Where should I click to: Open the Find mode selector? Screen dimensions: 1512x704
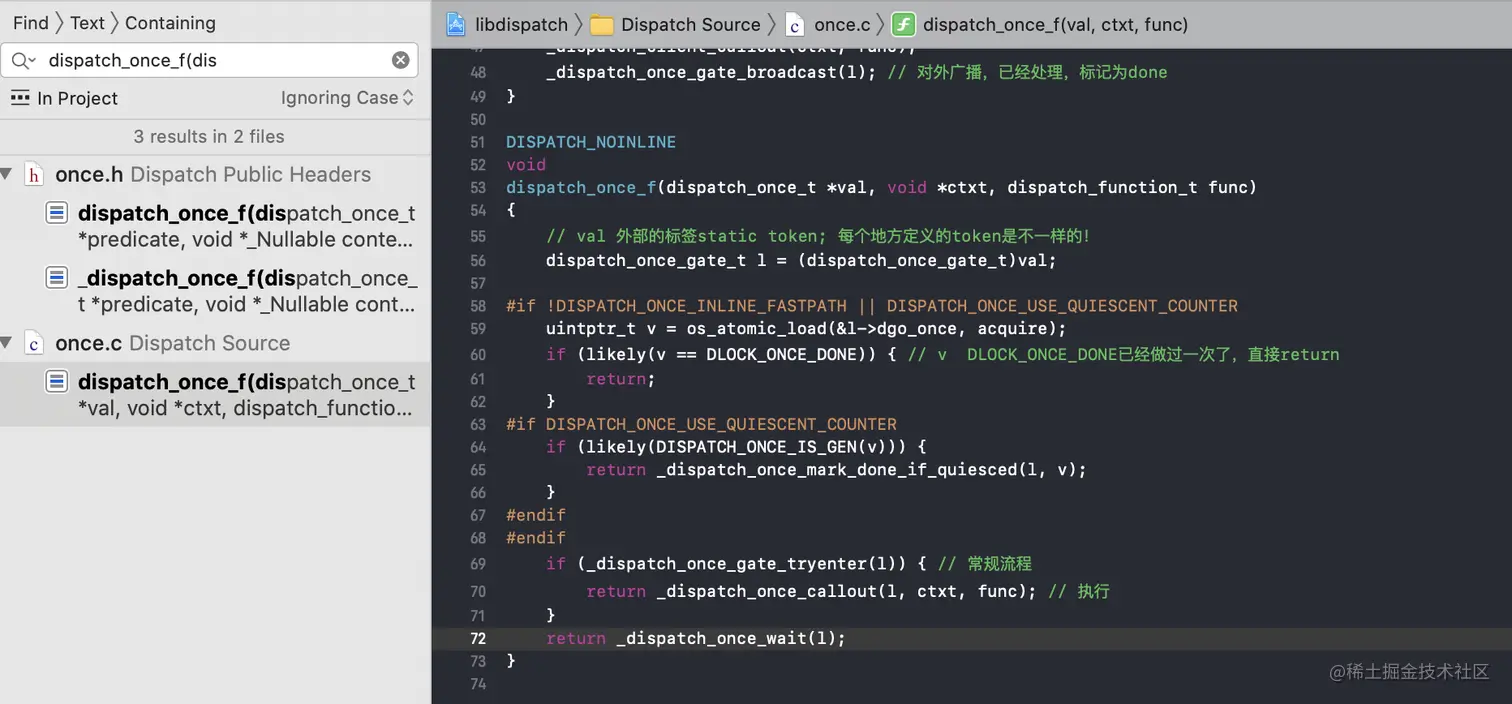[30, 22]
